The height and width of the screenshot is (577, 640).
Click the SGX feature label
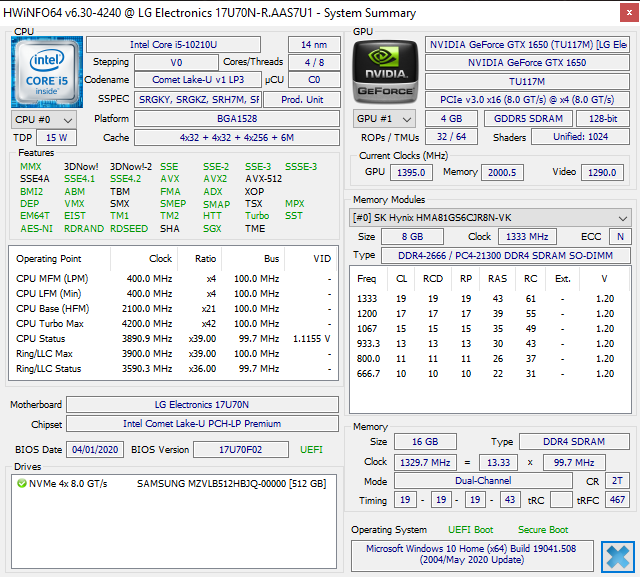[212, 229]
